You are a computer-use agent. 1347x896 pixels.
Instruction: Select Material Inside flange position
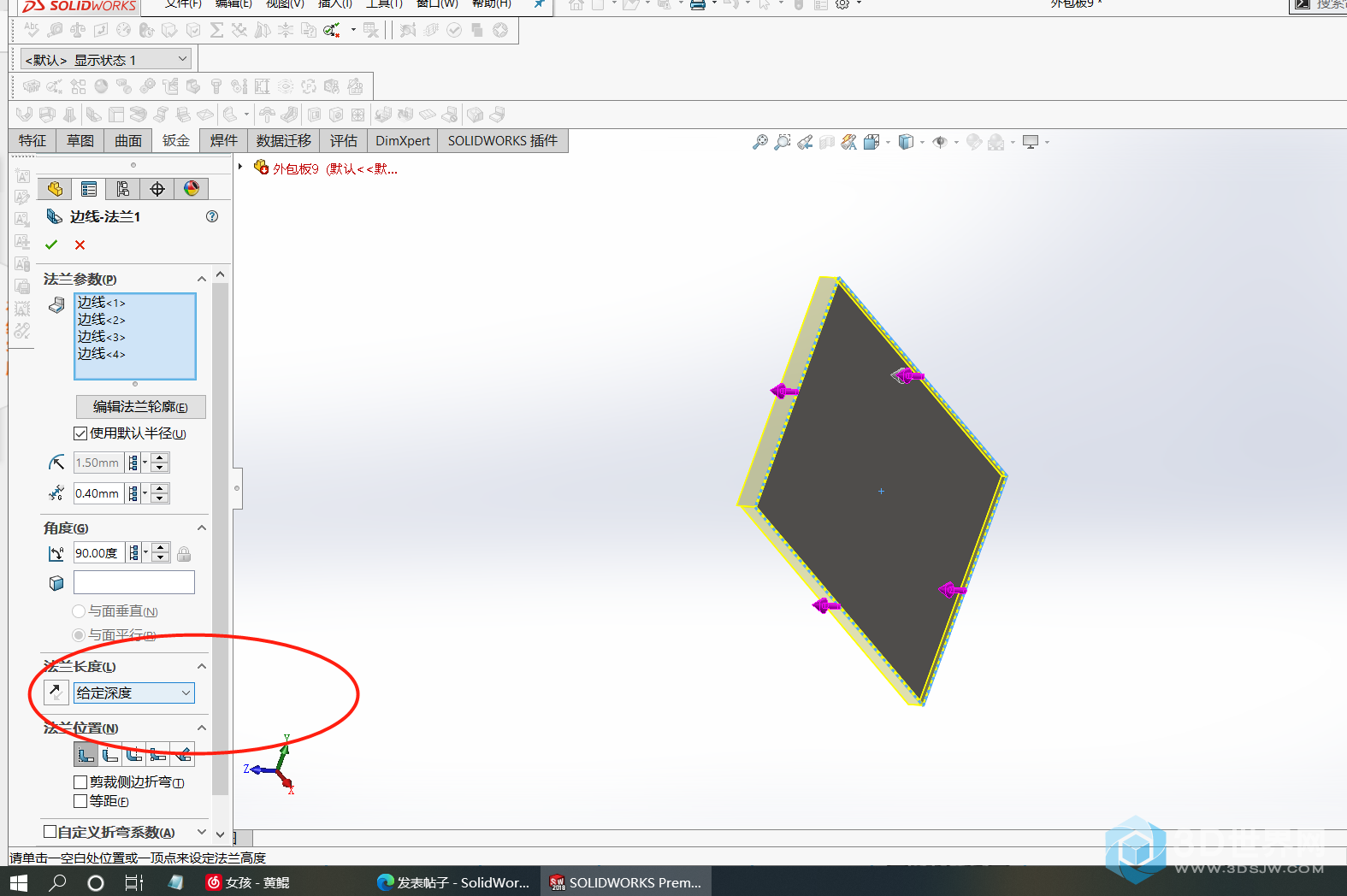pos(86,754)
